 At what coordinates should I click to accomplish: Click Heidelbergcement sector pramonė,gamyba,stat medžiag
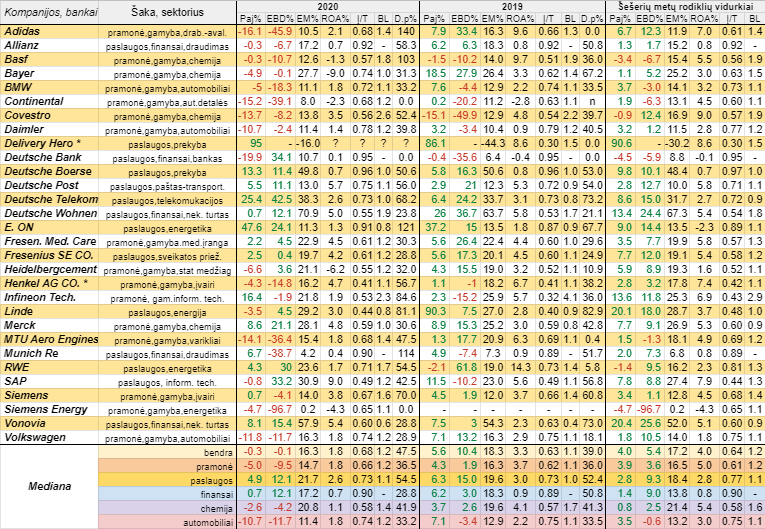(x=168, y=271)
